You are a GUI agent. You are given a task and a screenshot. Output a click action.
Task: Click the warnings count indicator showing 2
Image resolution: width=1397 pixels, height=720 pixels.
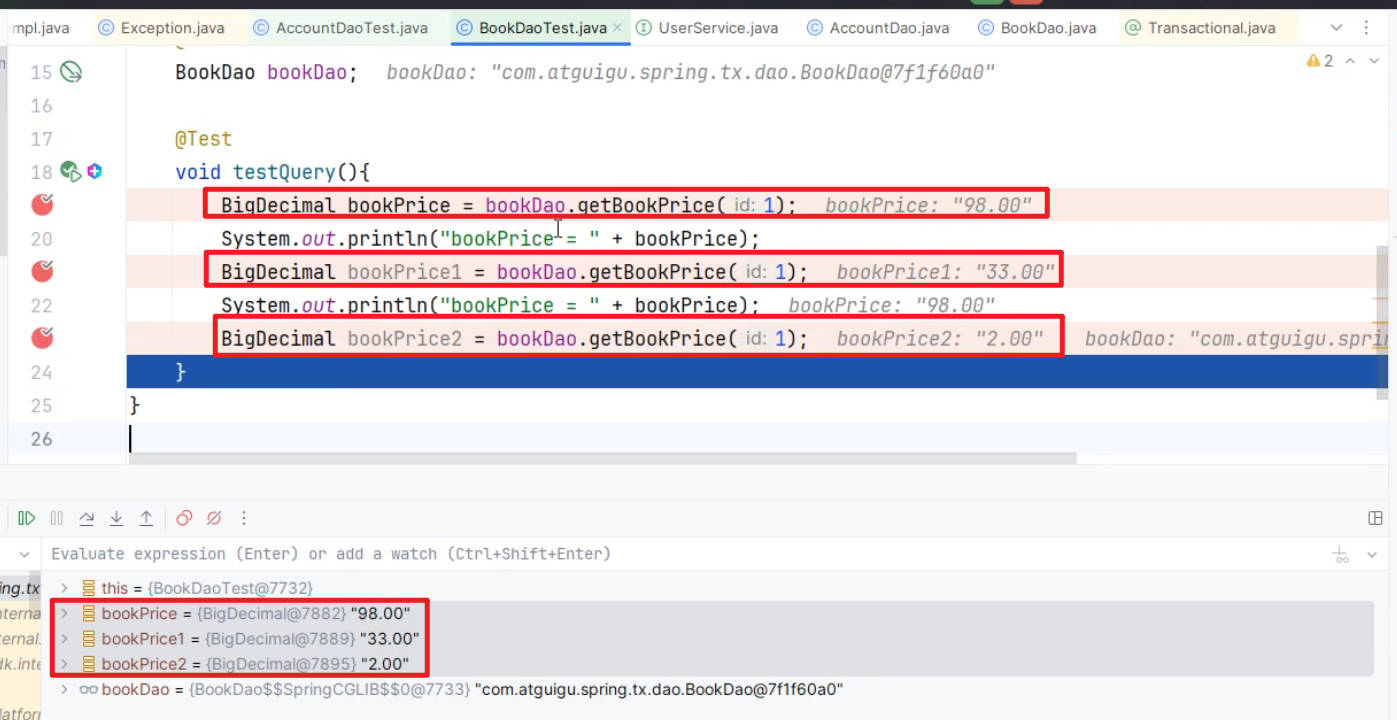click(x=1320, y=61)
